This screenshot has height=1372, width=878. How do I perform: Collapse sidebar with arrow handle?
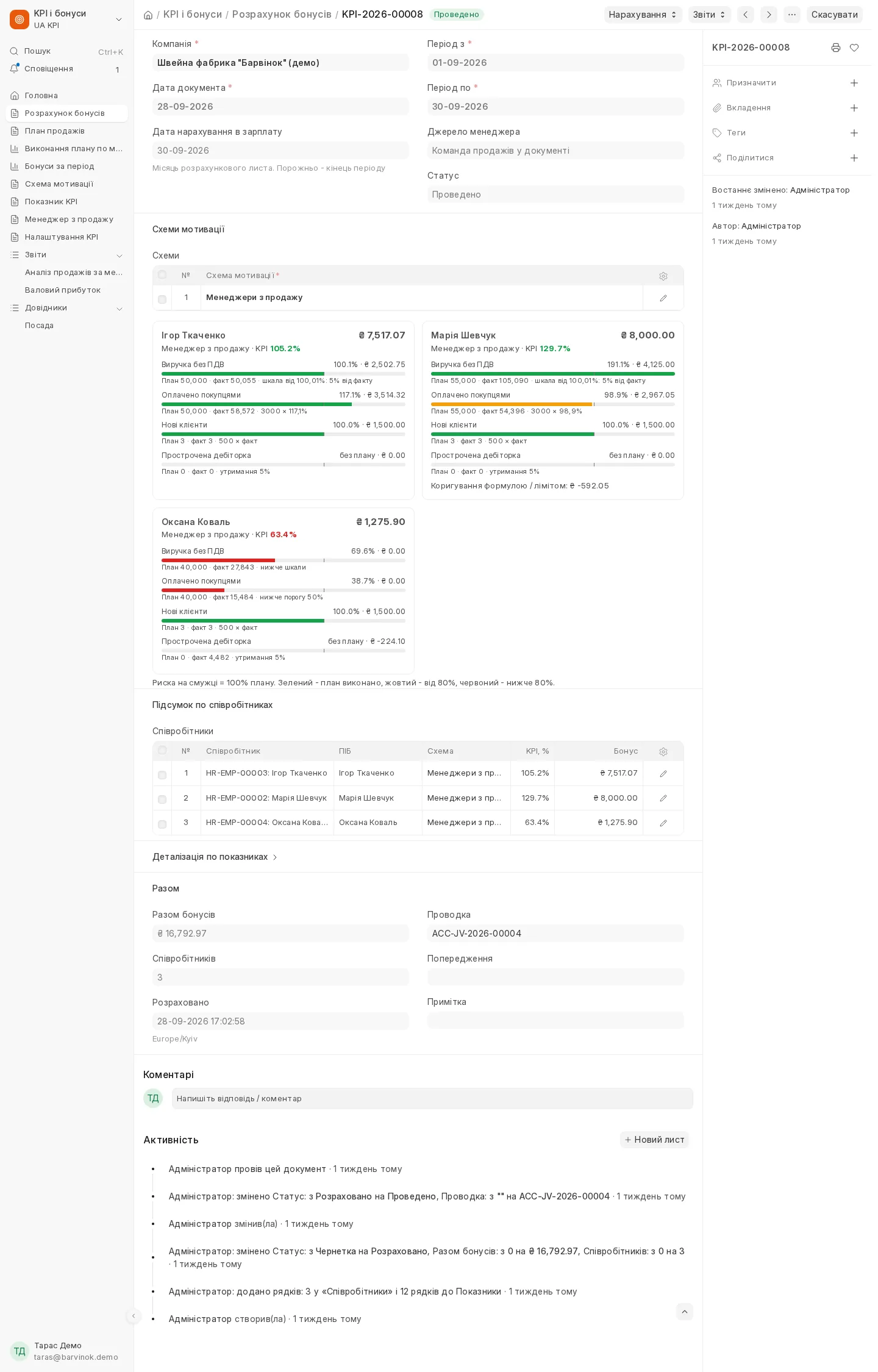point(134,1316)
